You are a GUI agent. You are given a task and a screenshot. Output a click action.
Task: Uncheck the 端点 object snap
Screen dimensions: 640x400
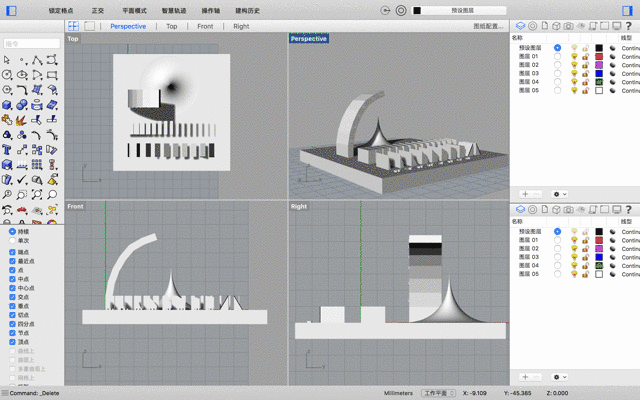point(12,252)
